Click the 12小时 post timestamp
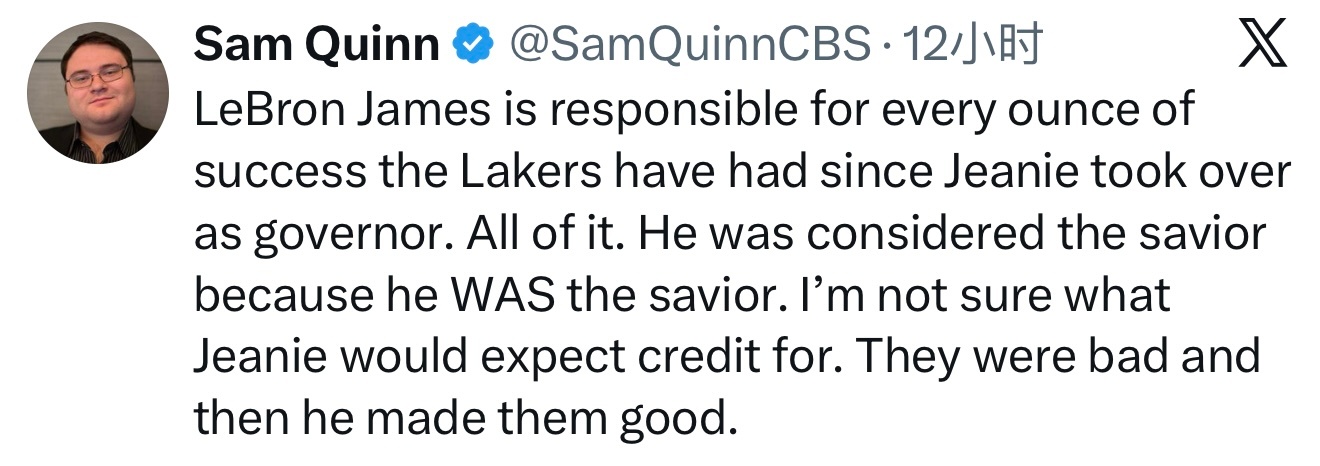 point(972,44)
